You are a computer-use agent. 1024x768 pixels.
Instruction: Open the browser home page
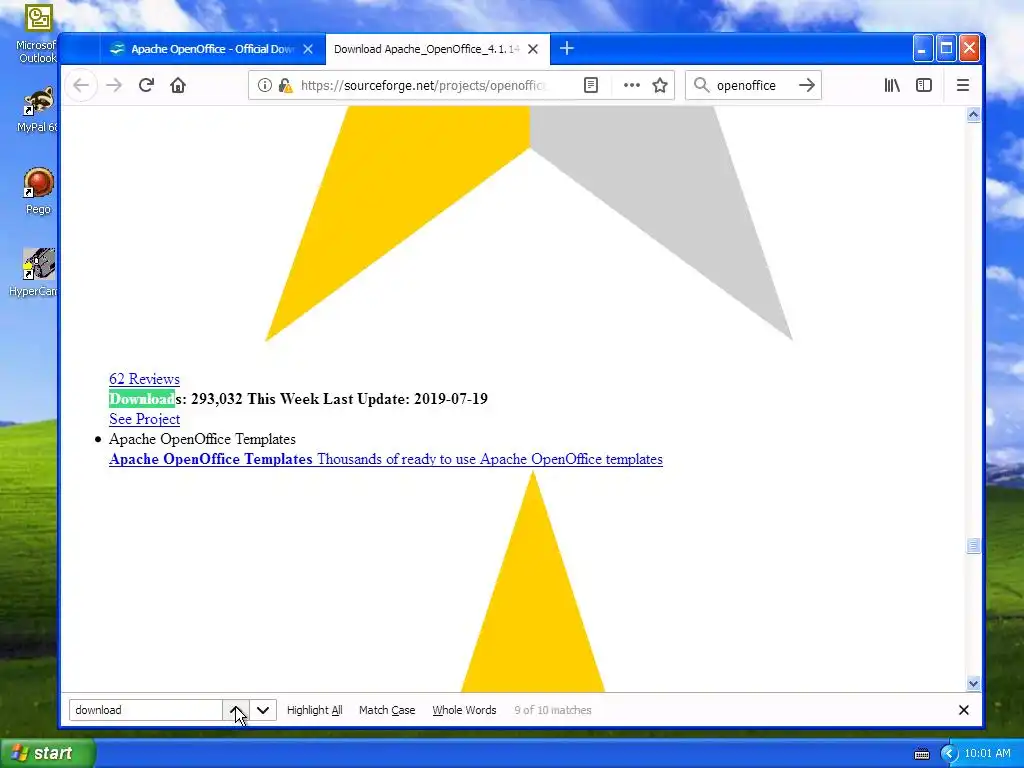coord(178,85)
